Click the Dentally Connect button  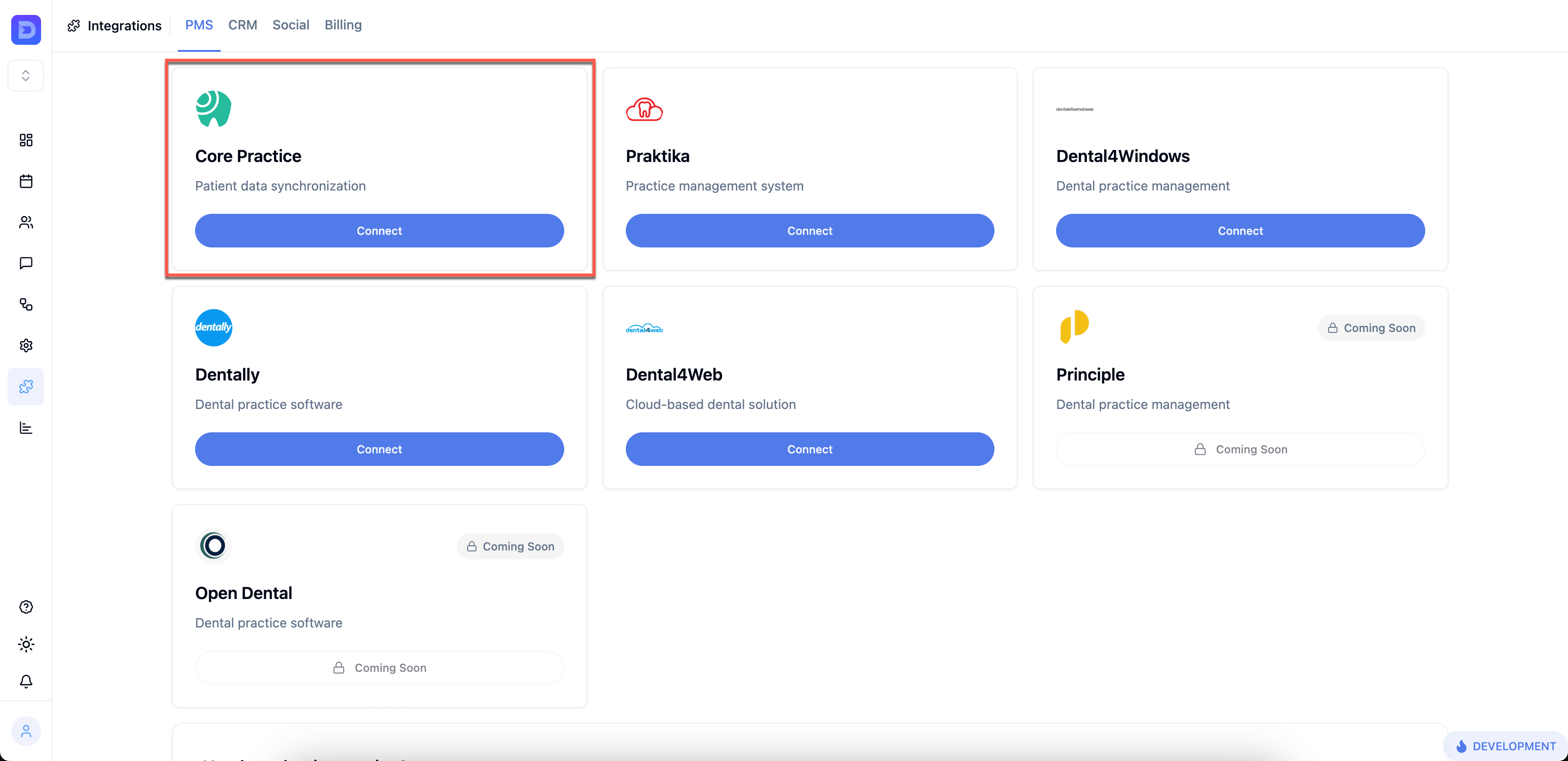[379, 449]
